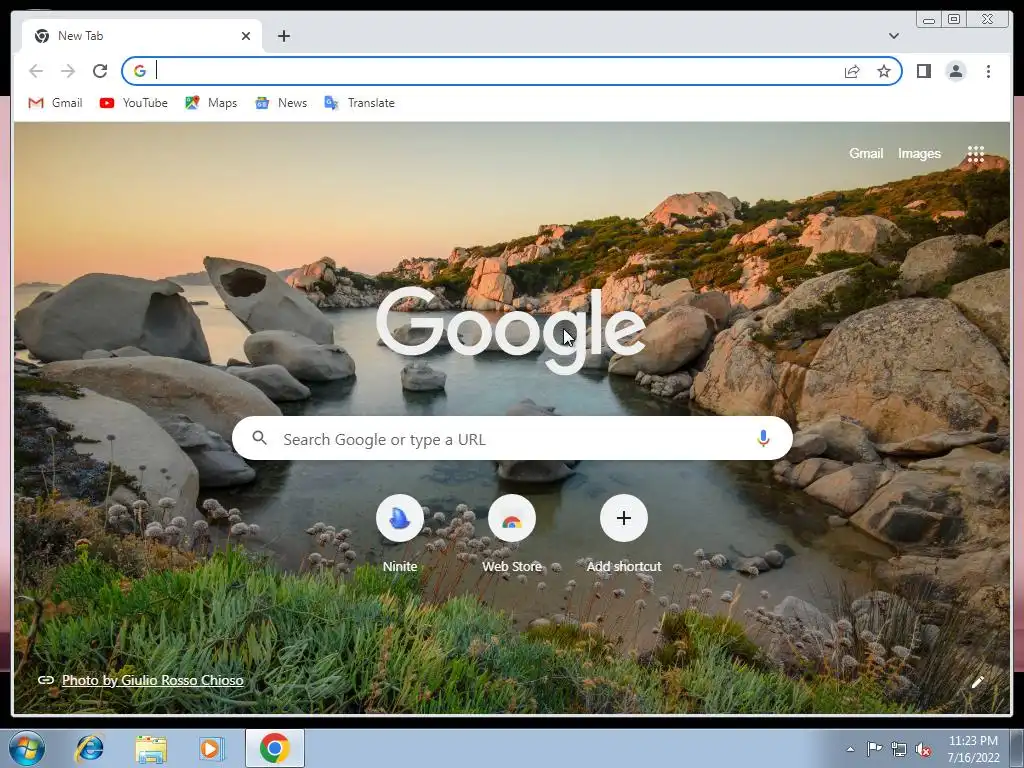Screen dimensions: 1024x768
Task: Click the Search Google or type a URL box
Action: click(512, 438)
